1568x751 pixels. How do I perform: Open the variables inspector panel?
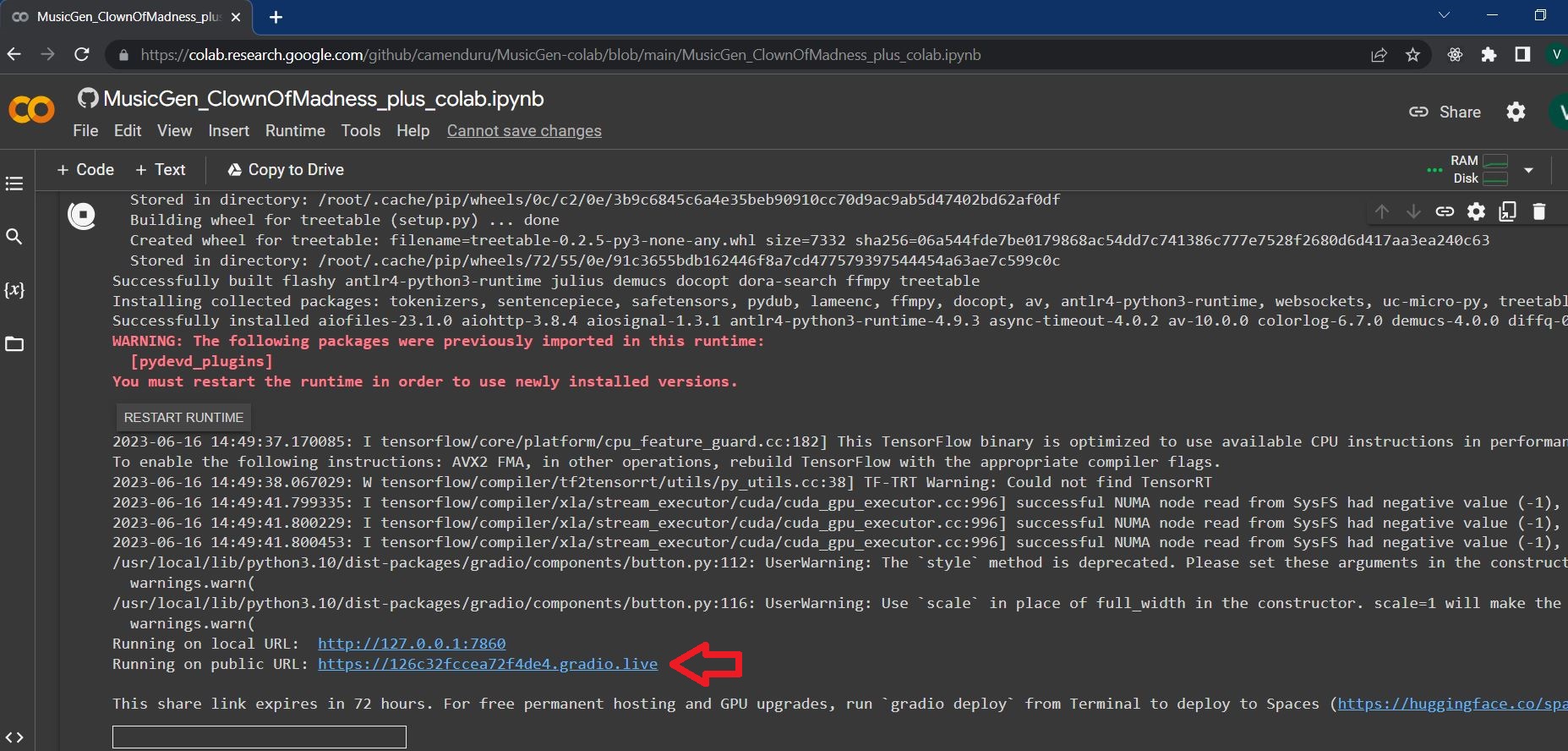click(14, 290)
